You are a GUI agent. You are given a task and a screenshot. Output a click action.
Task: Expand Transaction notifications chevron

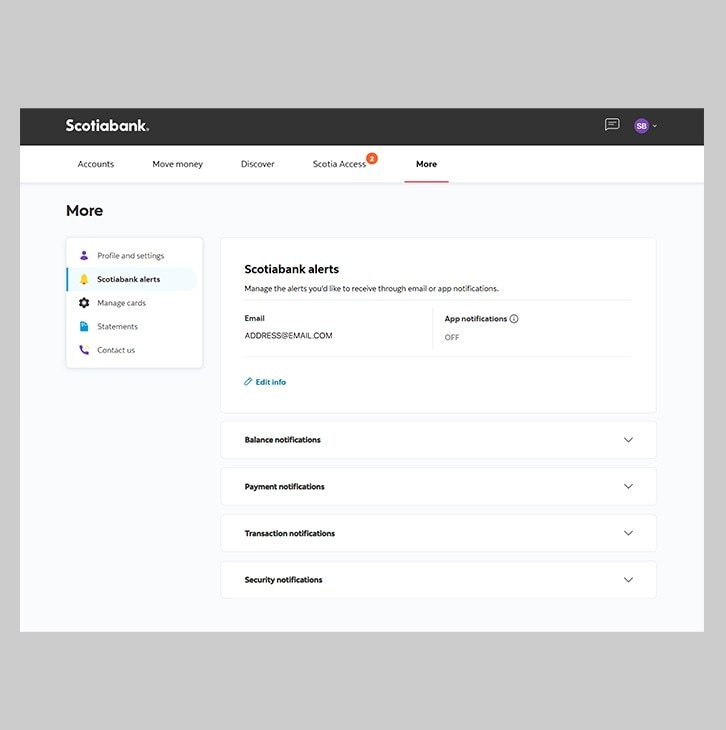[628, 533]
